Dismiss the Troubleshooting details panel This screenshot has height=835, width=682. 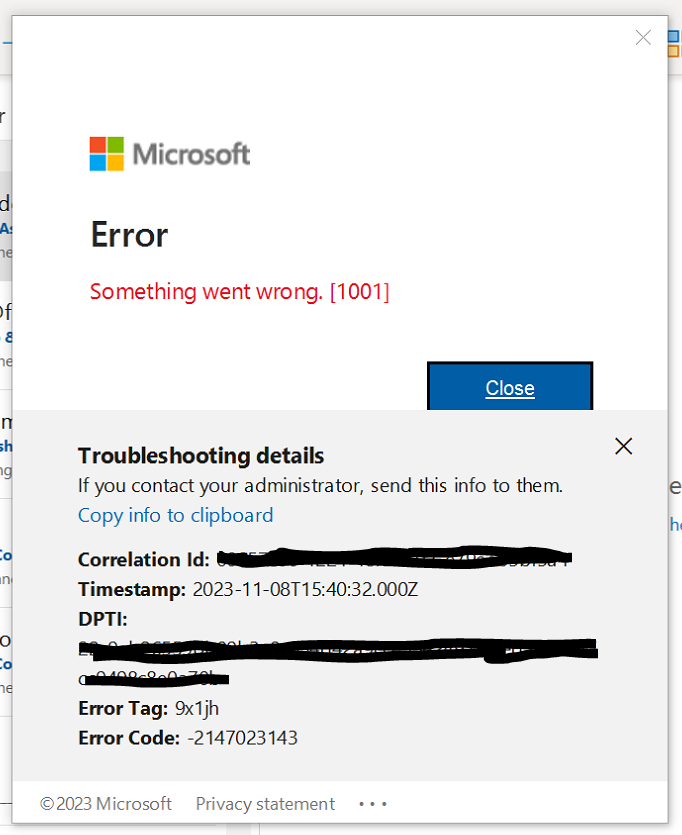(623, 446)
